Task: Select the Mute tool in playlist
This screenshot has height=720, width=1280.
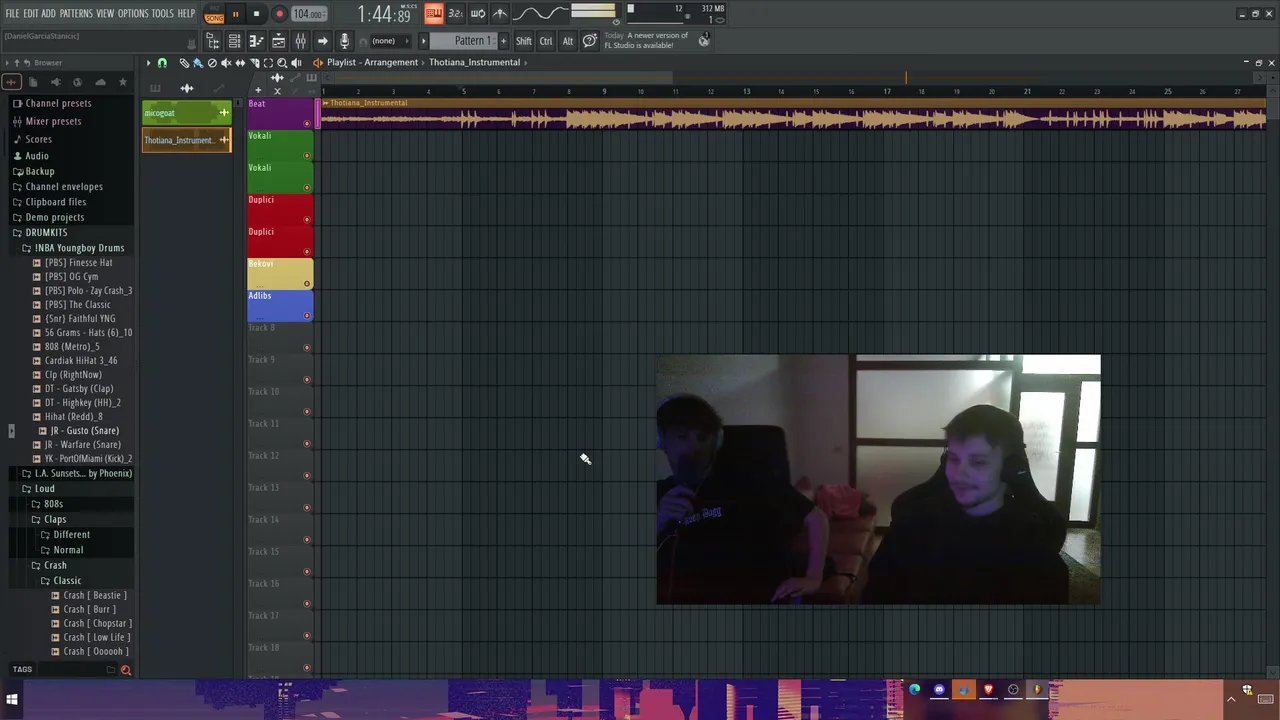Action: coord(226,63)
